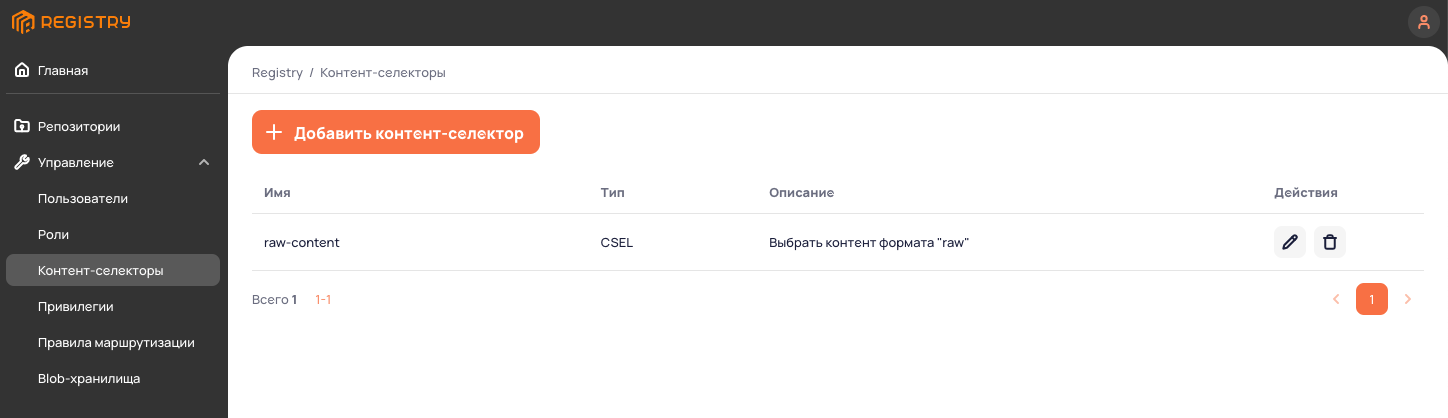This screenshot has height=418, width=1448.
Task: Select page 1 in the pagination
Action: (x=1372, y=299)
